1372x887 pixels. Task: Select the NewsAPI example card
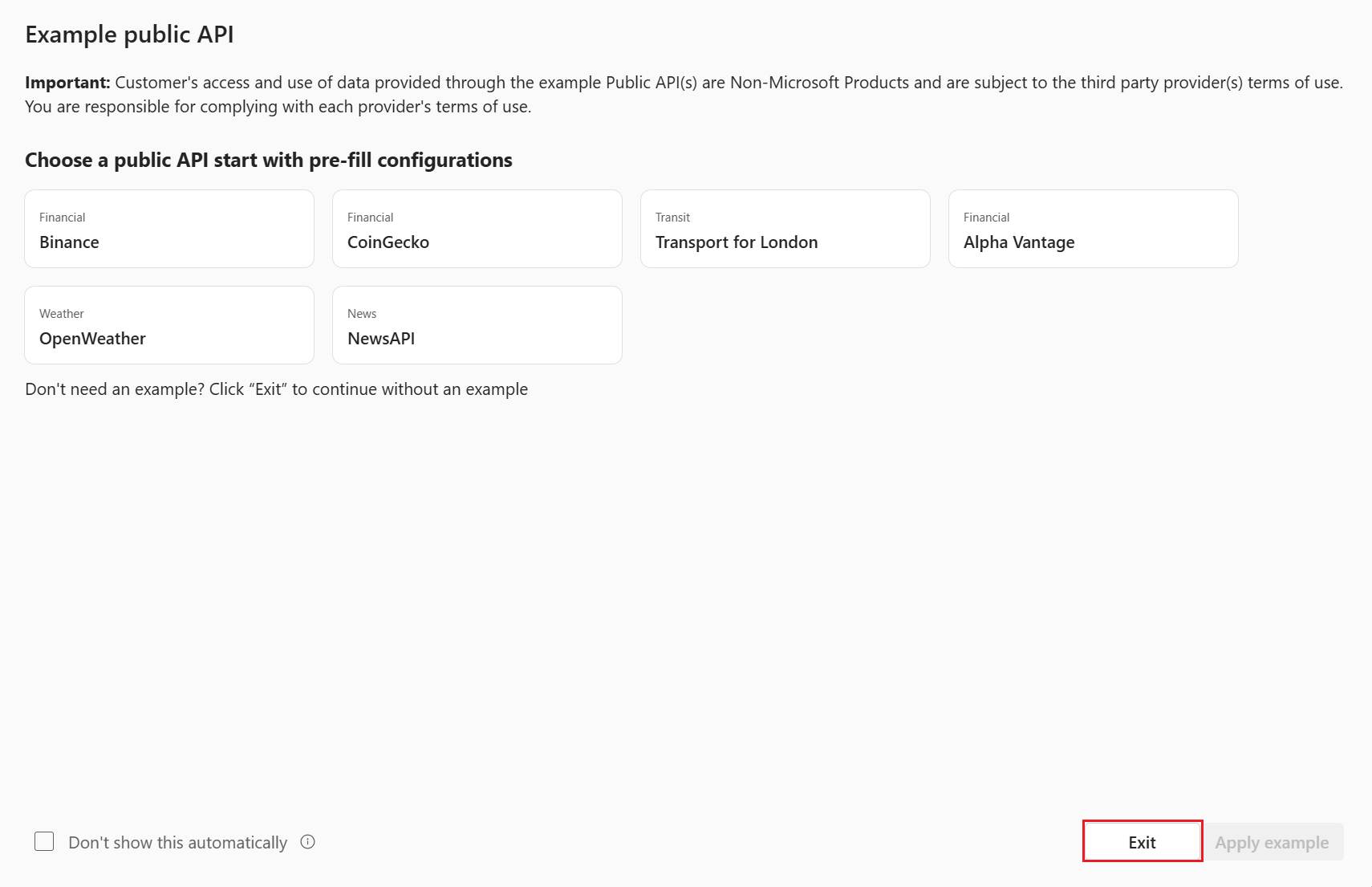(477, 326)
